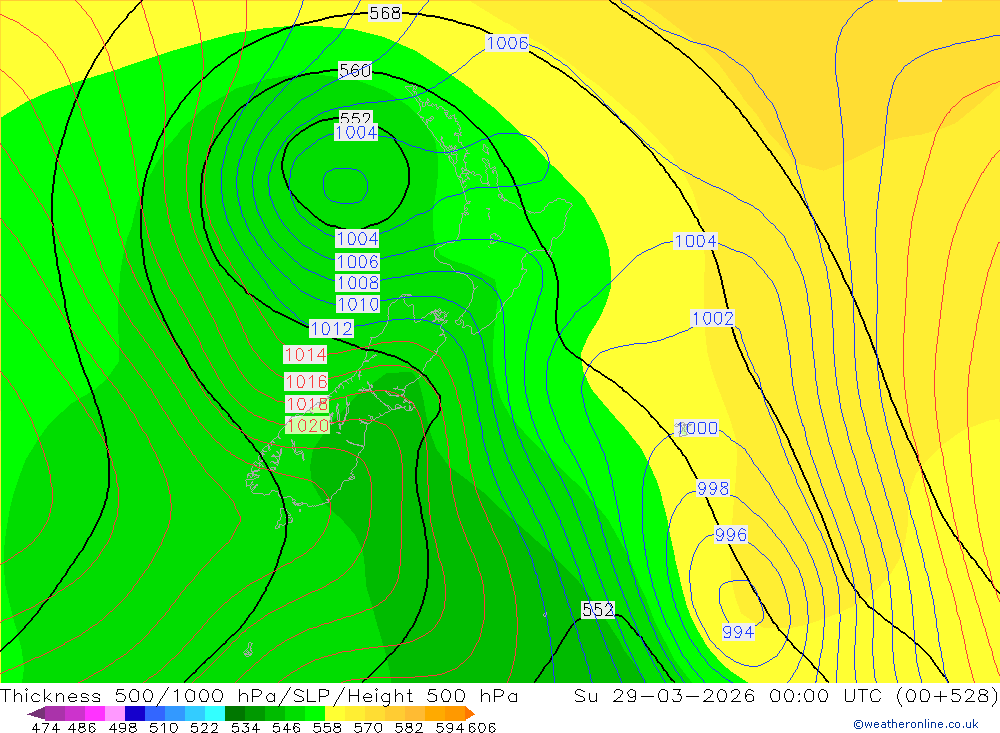The image size is (1000, 733).
Task: Click the 1008 isobar label
Action: click(x=357, y=283)
